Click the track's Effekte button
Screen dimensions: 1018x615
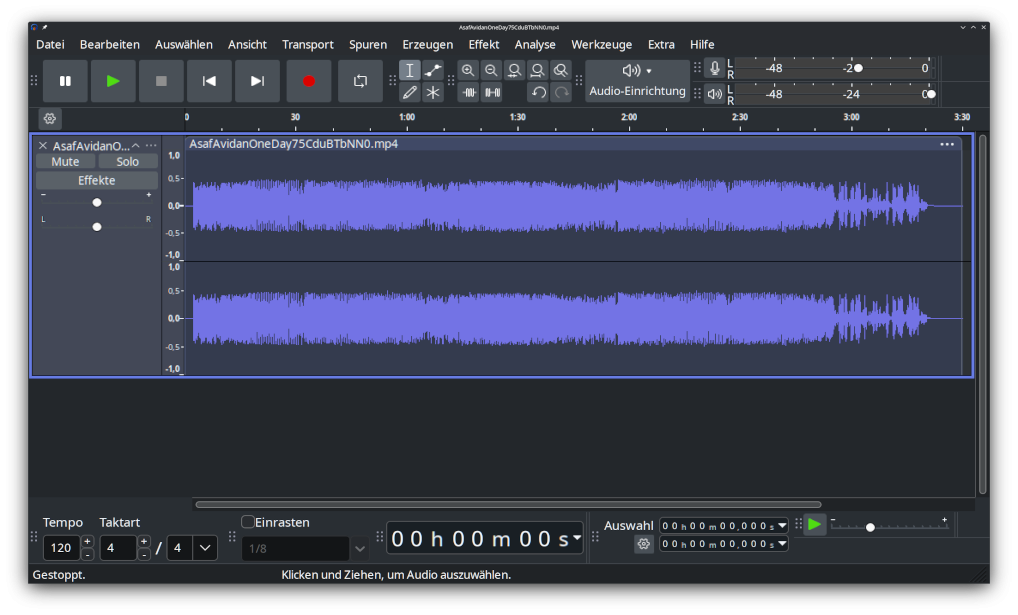coord(97,181)
